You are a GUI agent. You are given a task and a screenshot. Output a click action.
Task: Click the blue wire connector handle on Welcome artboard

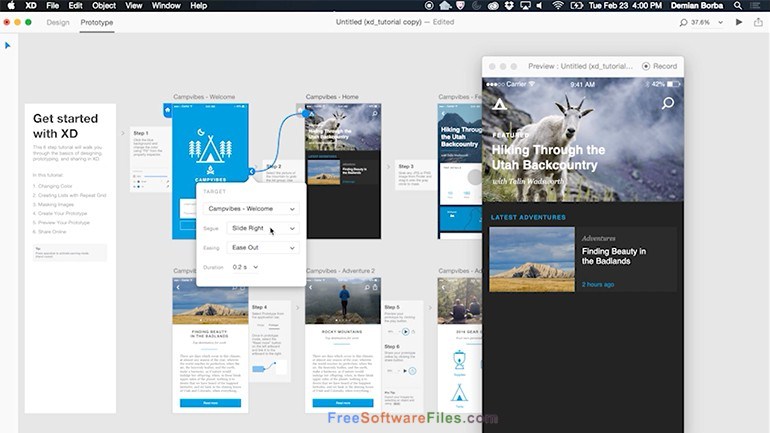click(x=251, y=171)
